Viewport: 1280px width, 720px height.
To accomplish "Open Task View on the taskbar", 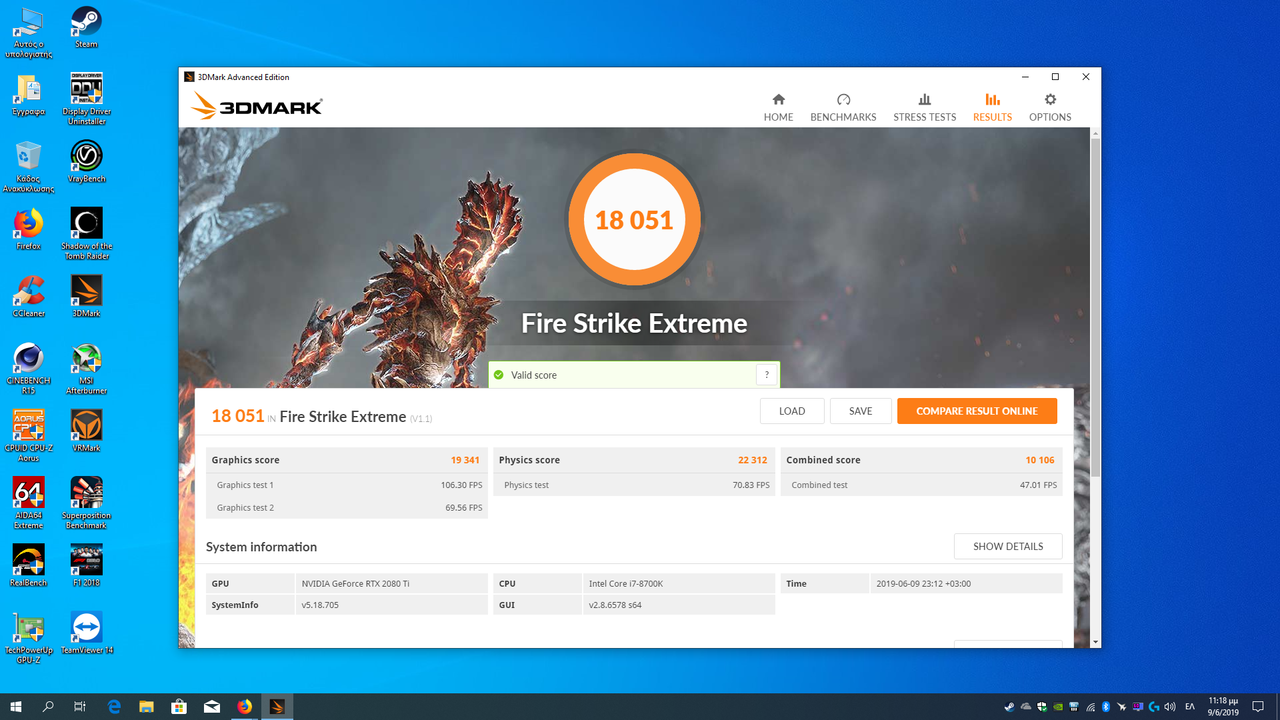I will [x=80, y=706].
